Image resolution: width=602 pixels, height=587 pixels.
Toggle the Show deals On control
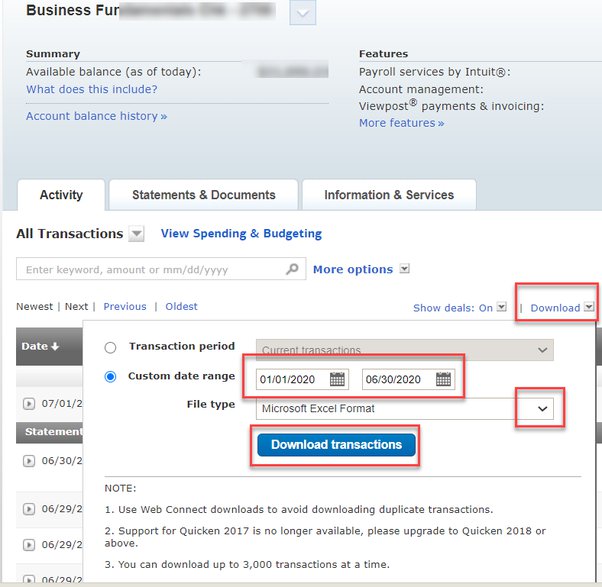(x=502, y=308)
